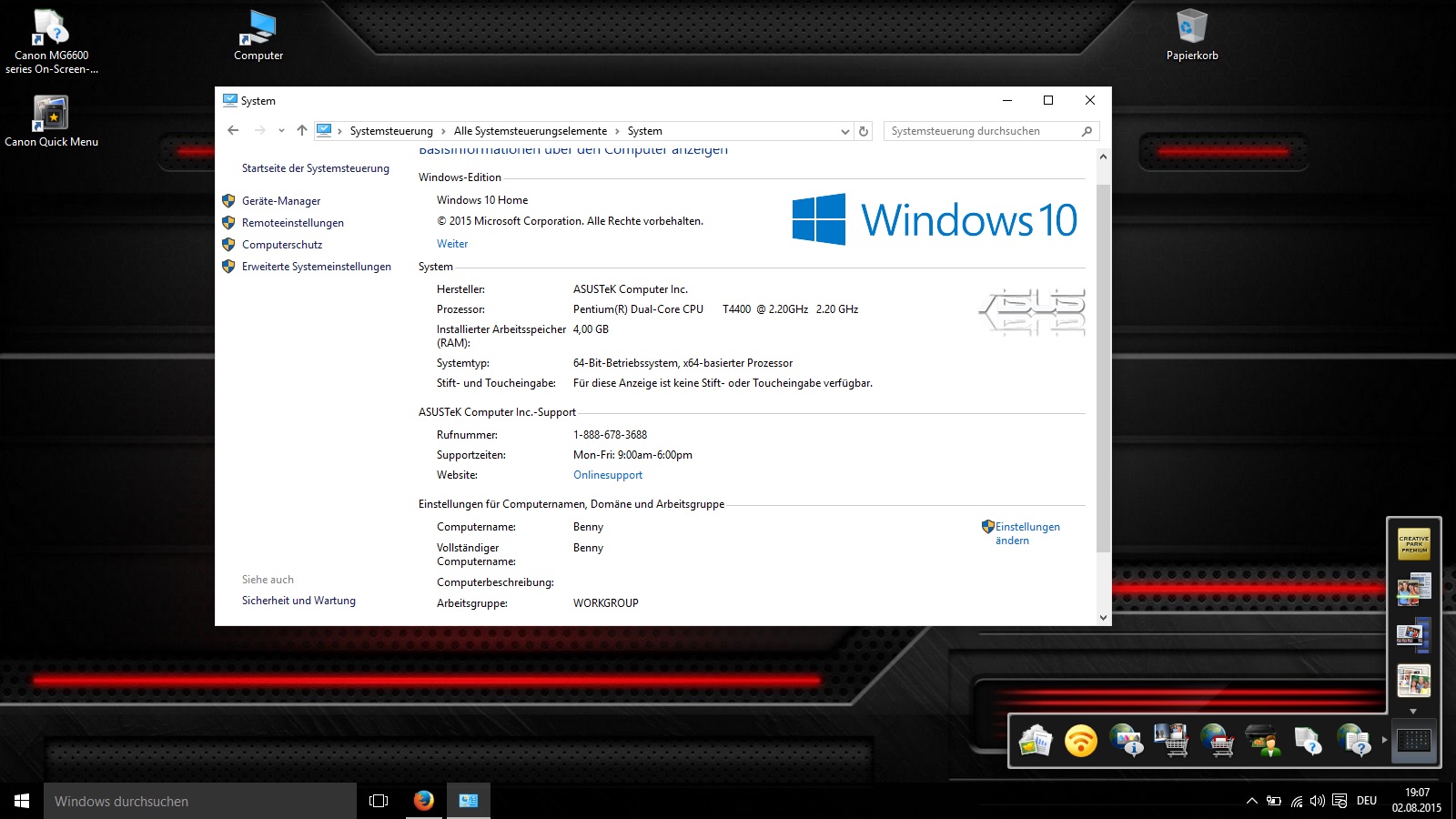Click the Weiter link under Windows Edition
This screenshot has height=819, width=1456.
pyautogui.click(x=452, y=244)
